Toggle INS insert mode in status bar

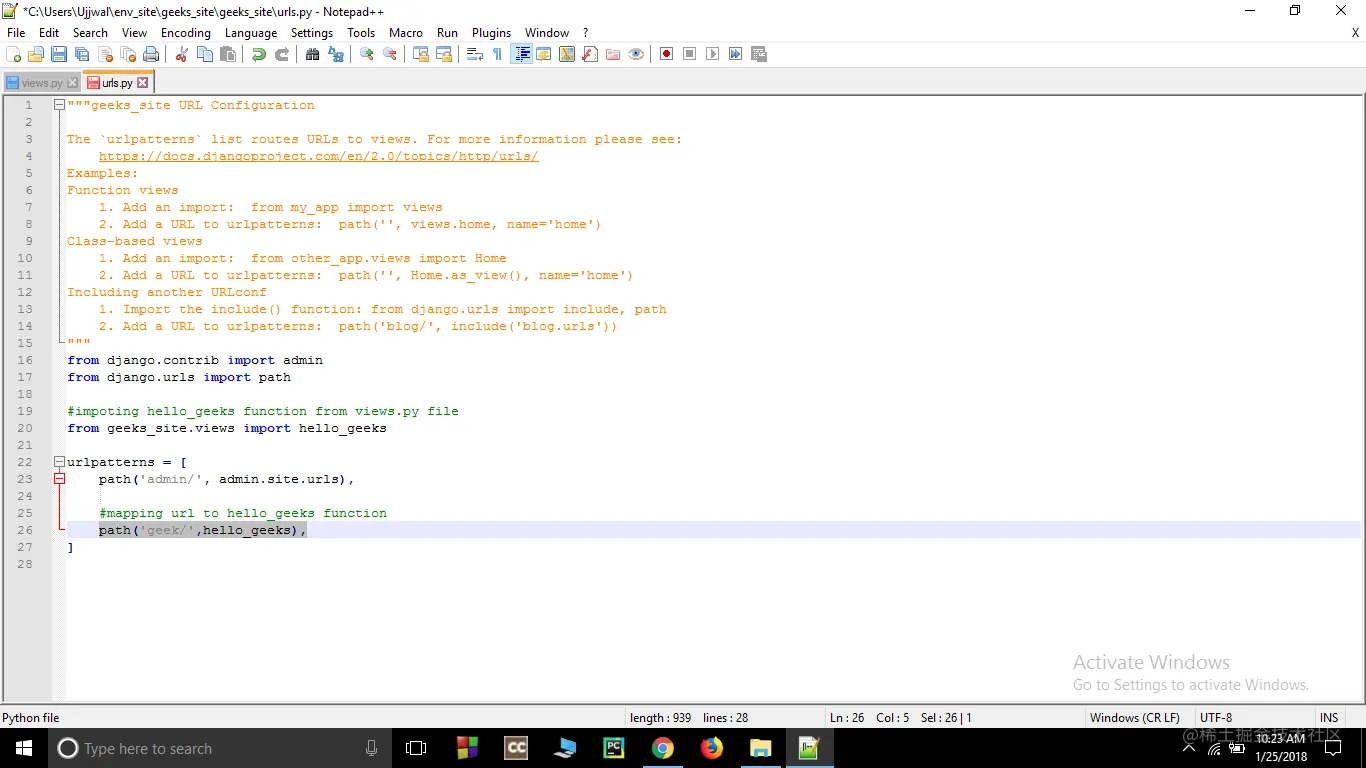(1329, 718)
